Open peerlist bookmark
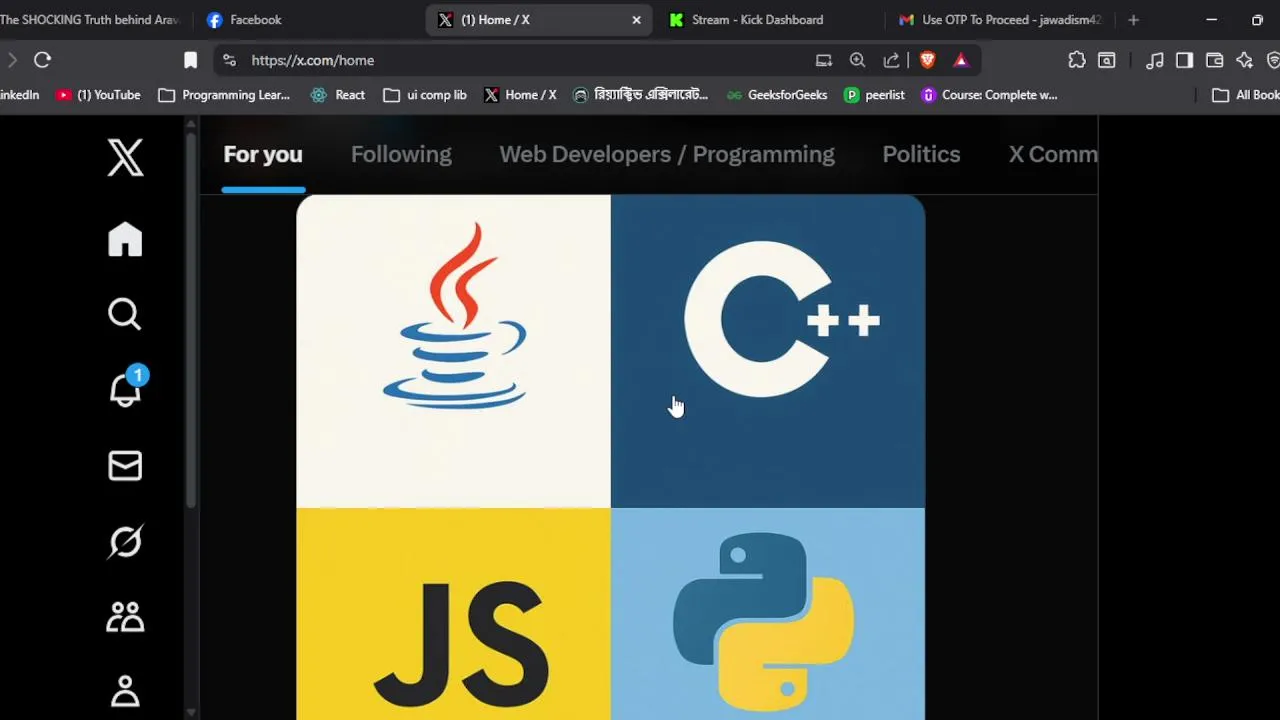The image size is (1280, 720). 875,95
